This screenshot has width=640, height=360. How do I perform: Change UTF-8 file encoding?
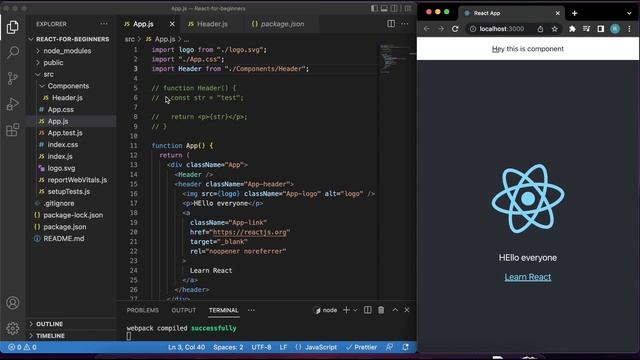pos(261,347)
